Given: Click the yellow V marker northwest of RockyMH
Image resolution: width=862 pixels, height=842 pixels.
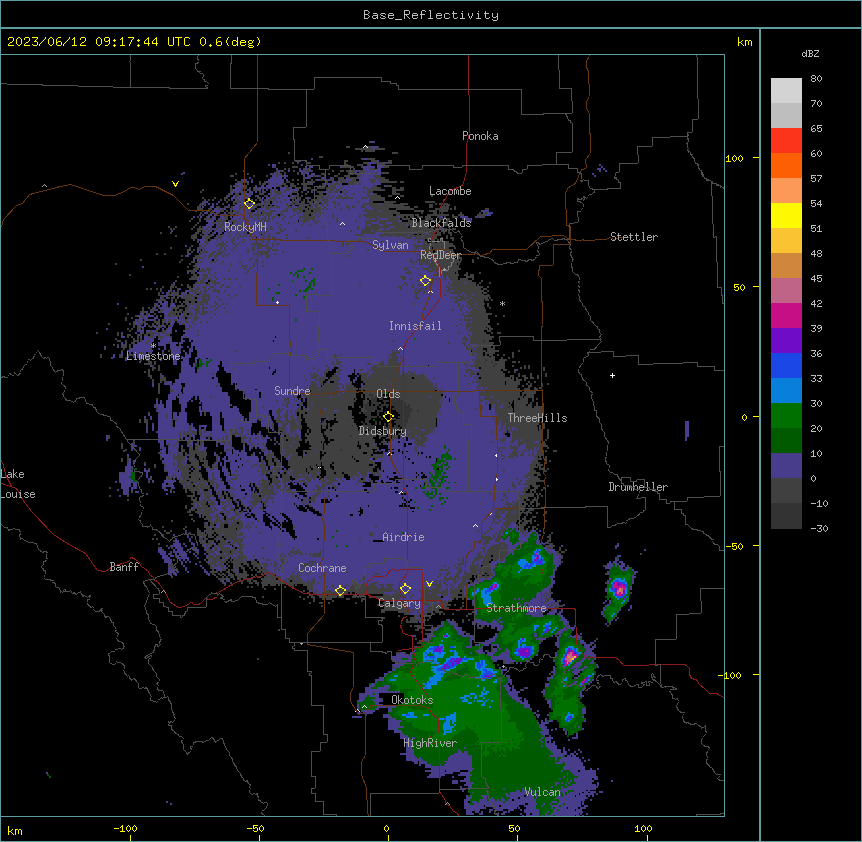Looking at the screenshot, I should pos(175,184).
